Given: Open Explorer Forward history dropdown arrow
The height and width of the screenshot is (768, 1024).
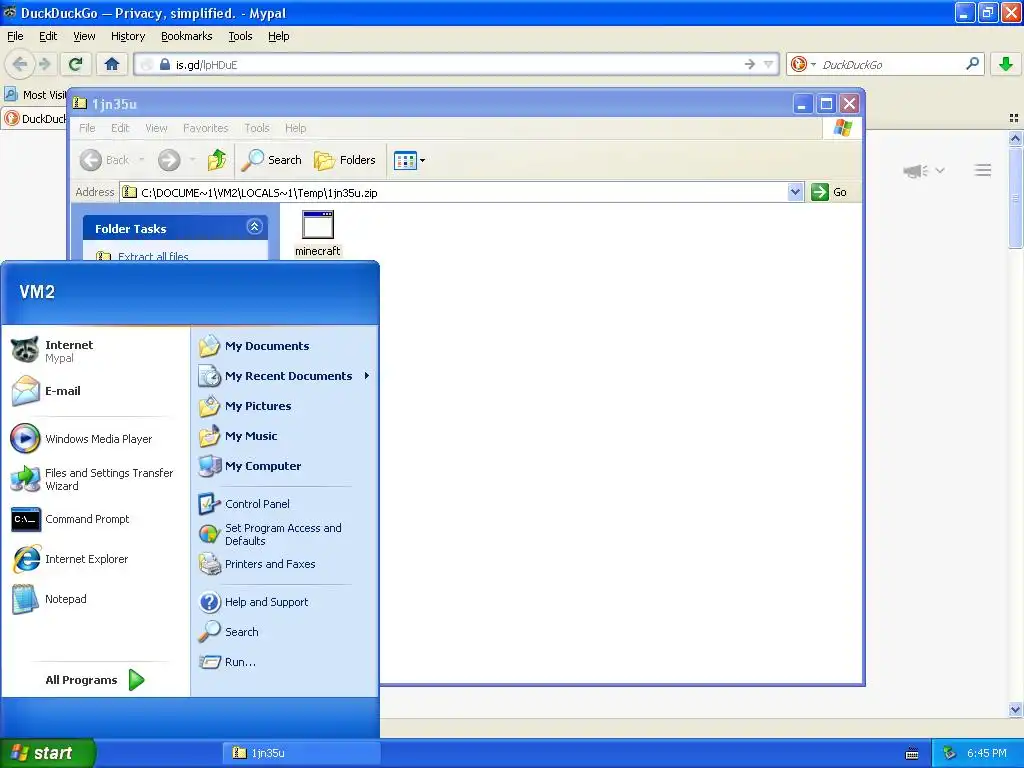Looking at the screenshot, I should tap(192, 160).
